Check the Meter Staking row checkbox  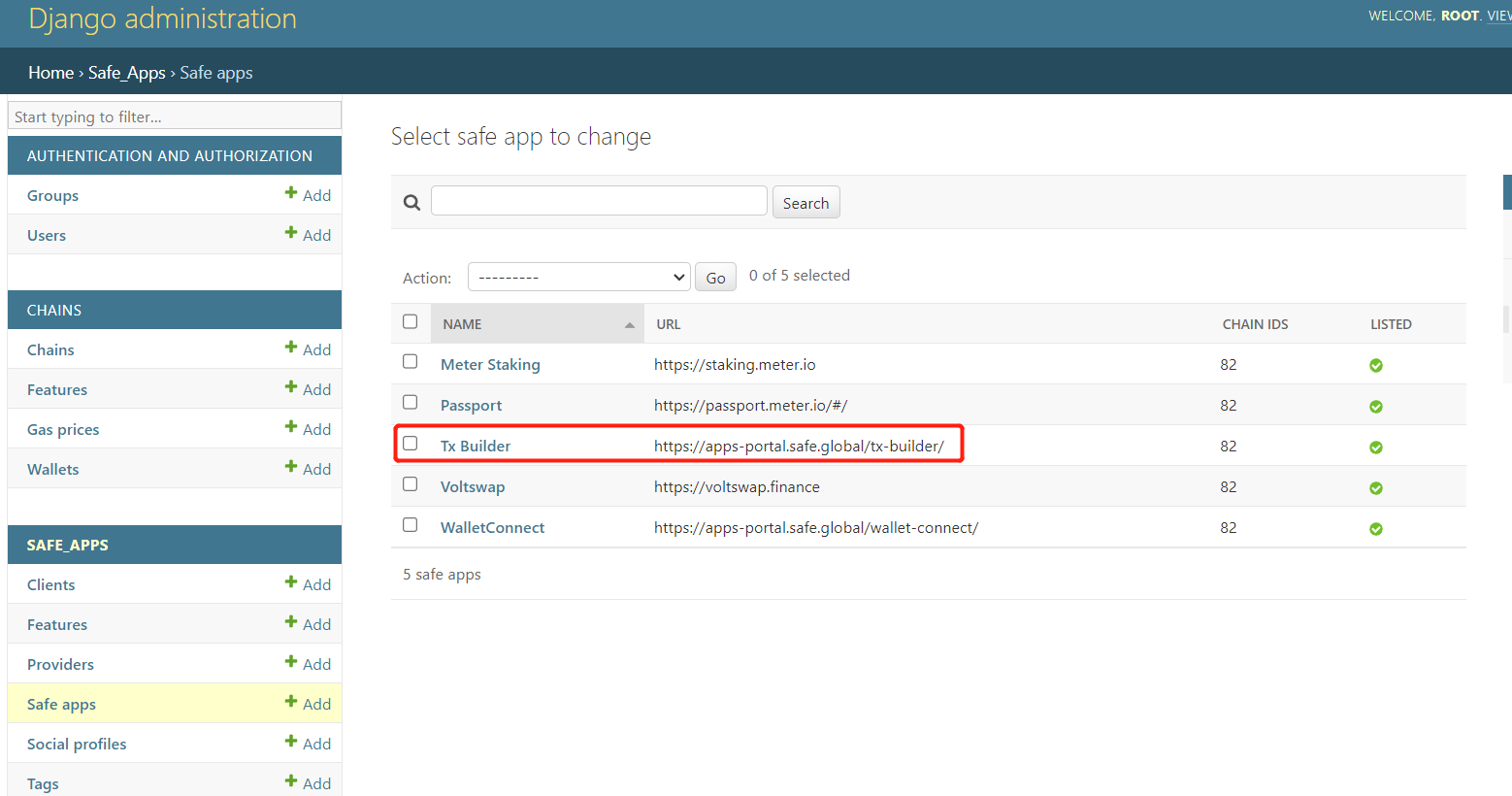coord(410,361)
